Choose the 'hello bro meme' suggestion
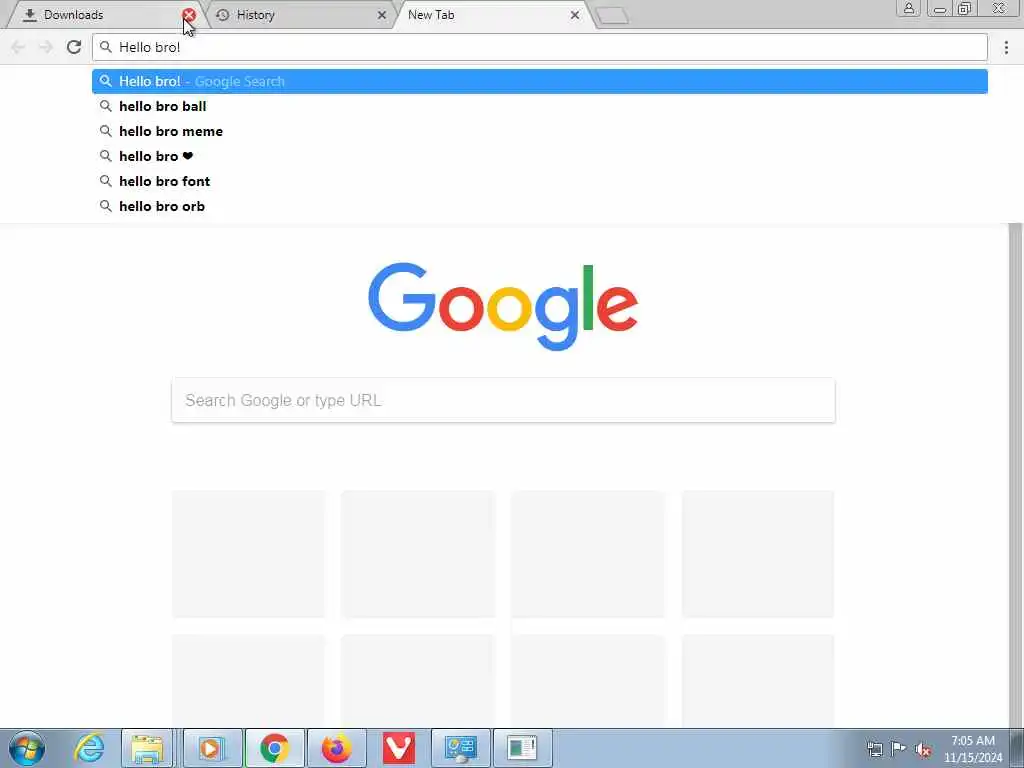This screenshot has height=768, width=1024. 539,131
